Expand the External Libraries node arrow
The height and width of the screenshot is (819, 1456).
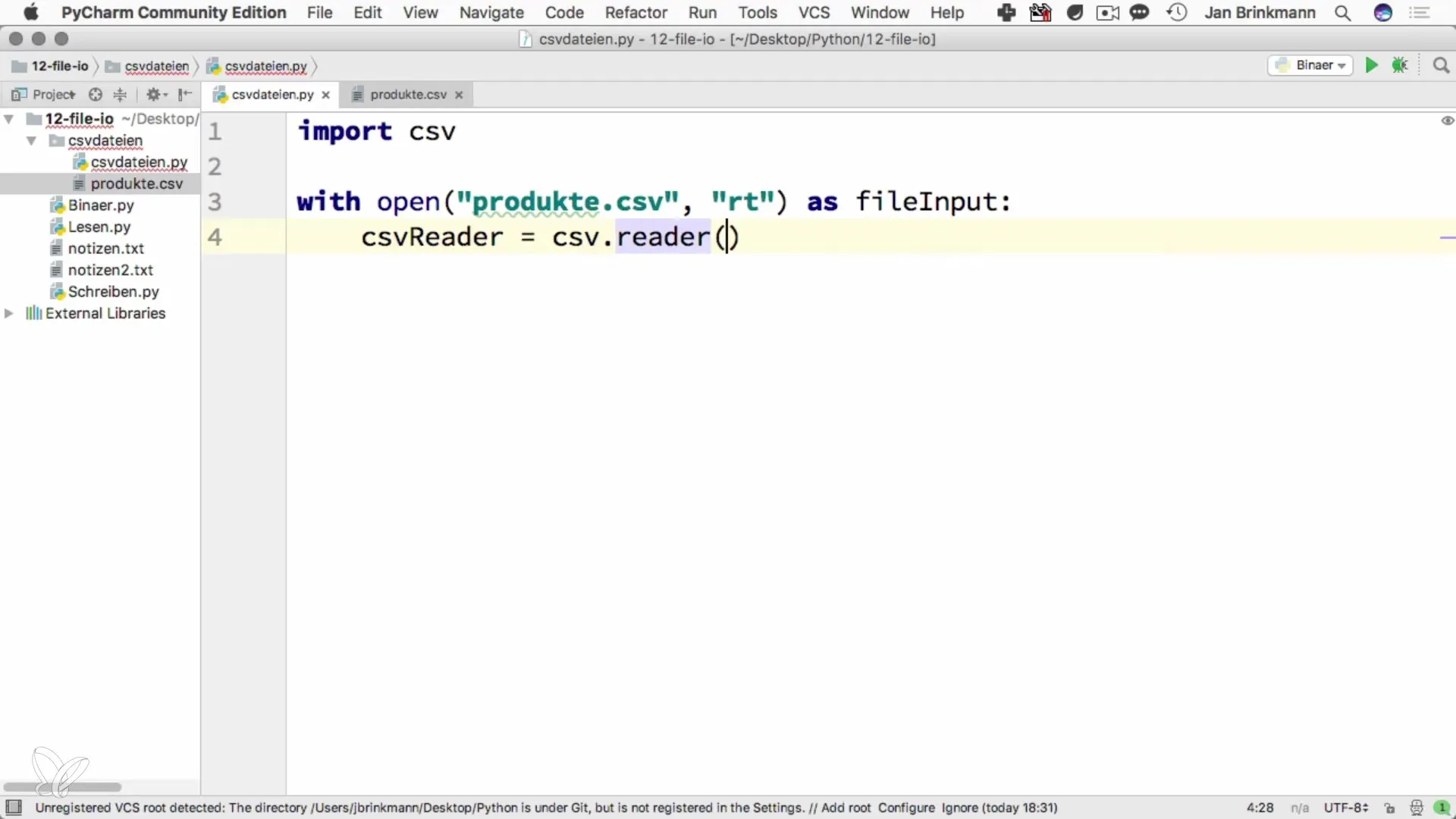pyautogui.click(x=9, y=313)
